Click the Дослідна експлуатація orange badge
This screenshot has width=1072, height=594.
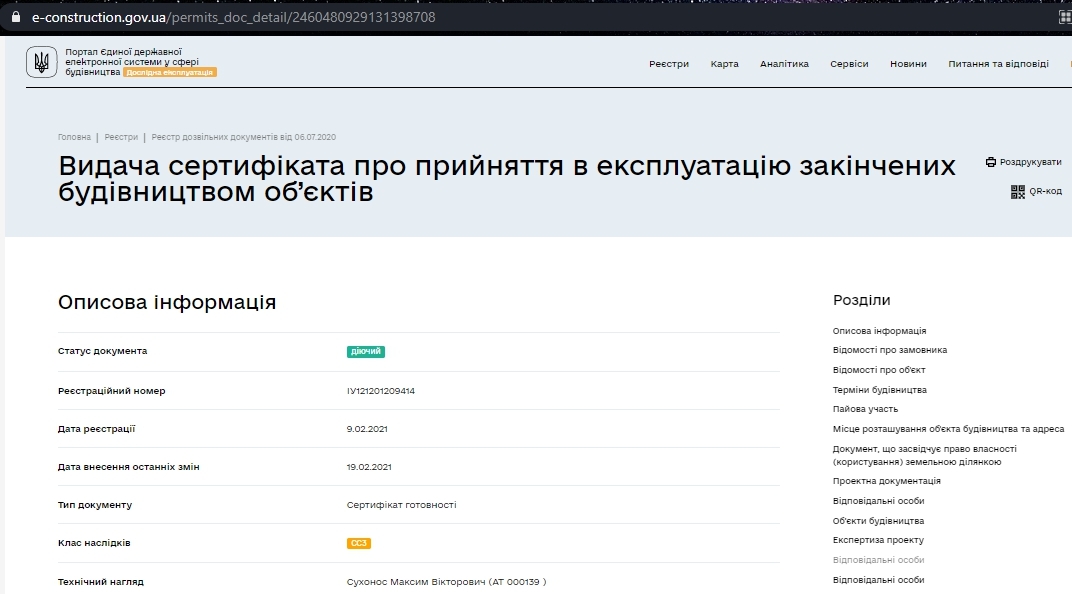pos(170,72)
